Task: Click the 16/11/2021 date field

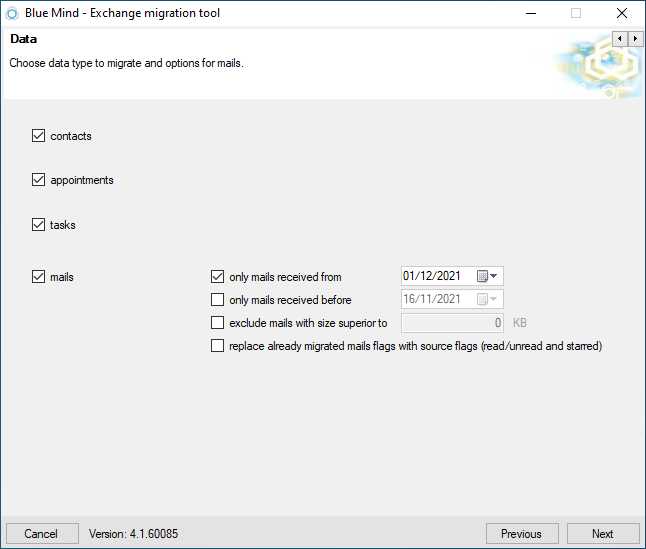Action: click(452, 299)
